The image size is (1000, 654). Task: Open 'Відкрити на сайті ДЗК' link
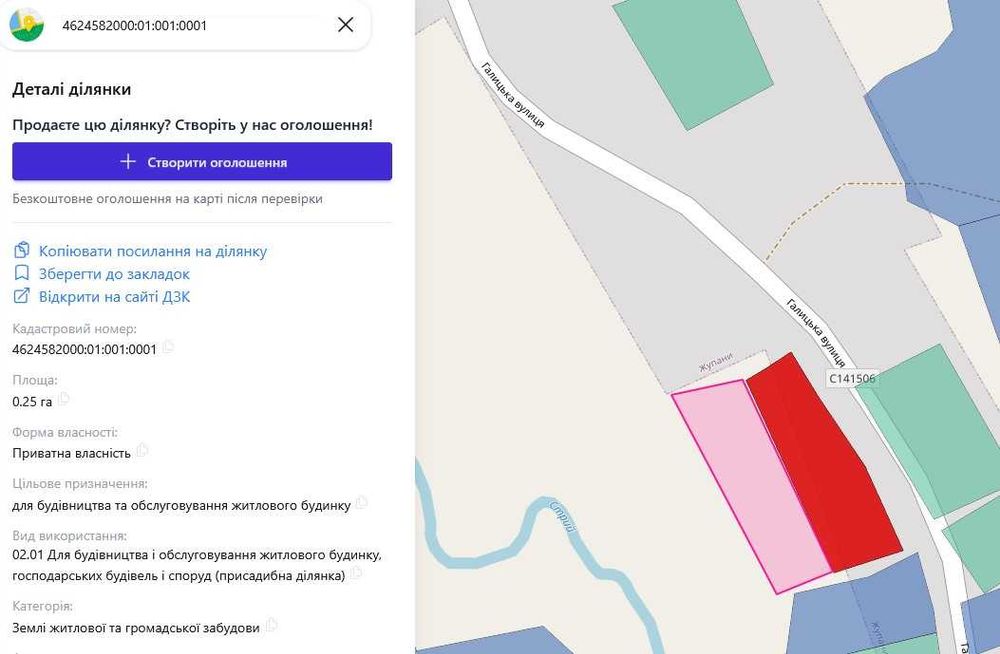click(114, 297)
